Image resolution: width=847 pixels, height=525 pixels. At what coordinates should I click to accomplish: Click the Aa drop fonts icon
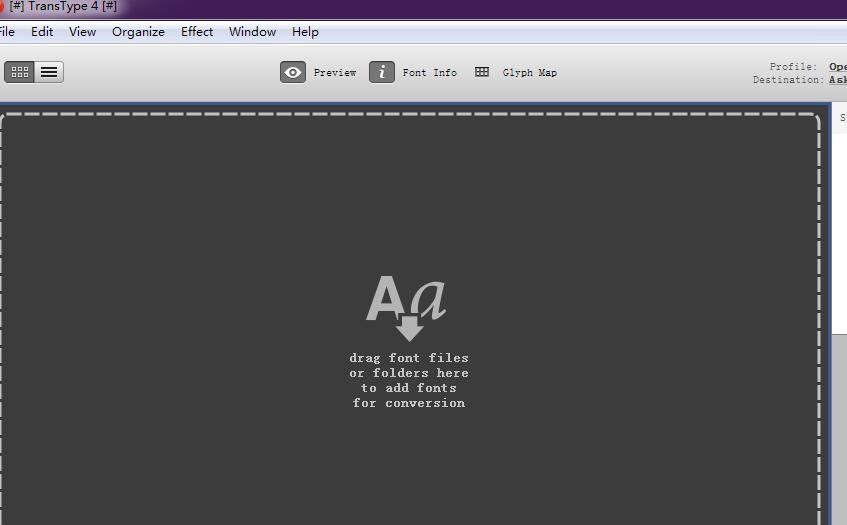pos(407,308)
